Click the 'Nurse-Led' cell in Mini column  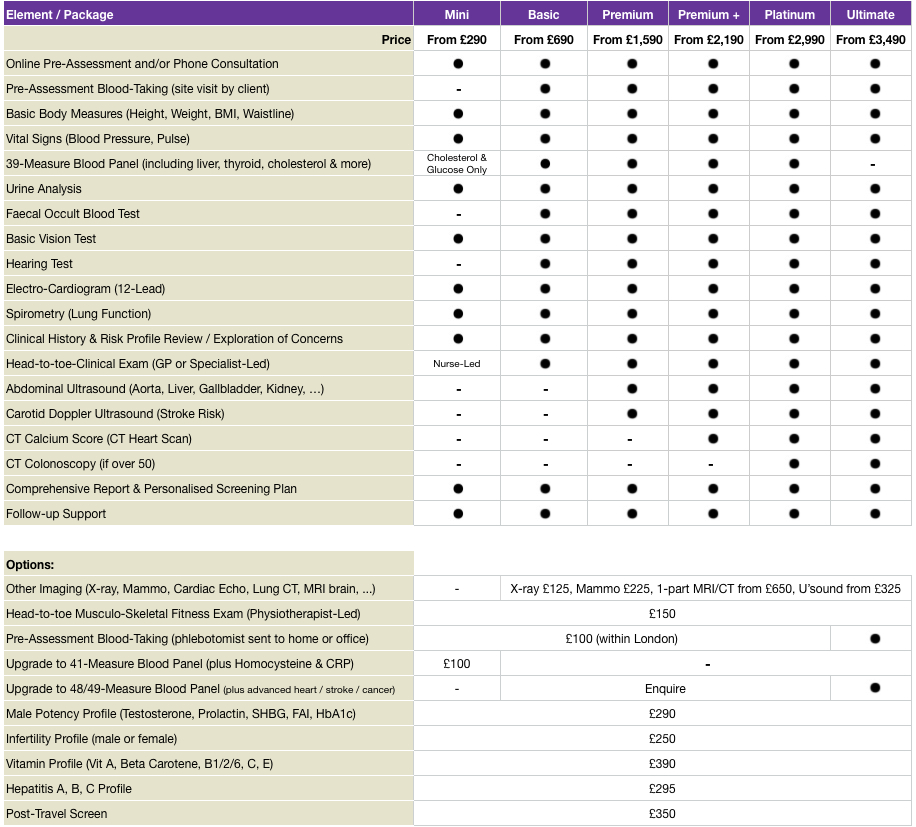pos(457,364)
